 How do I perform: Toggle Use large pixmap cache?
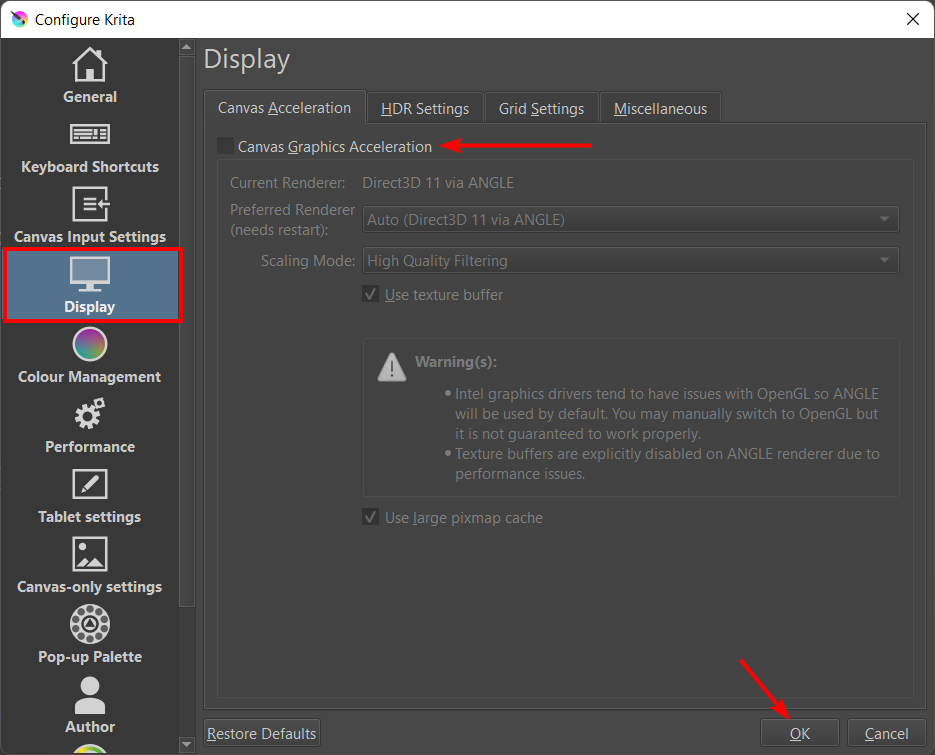click(x=371, y=518)
